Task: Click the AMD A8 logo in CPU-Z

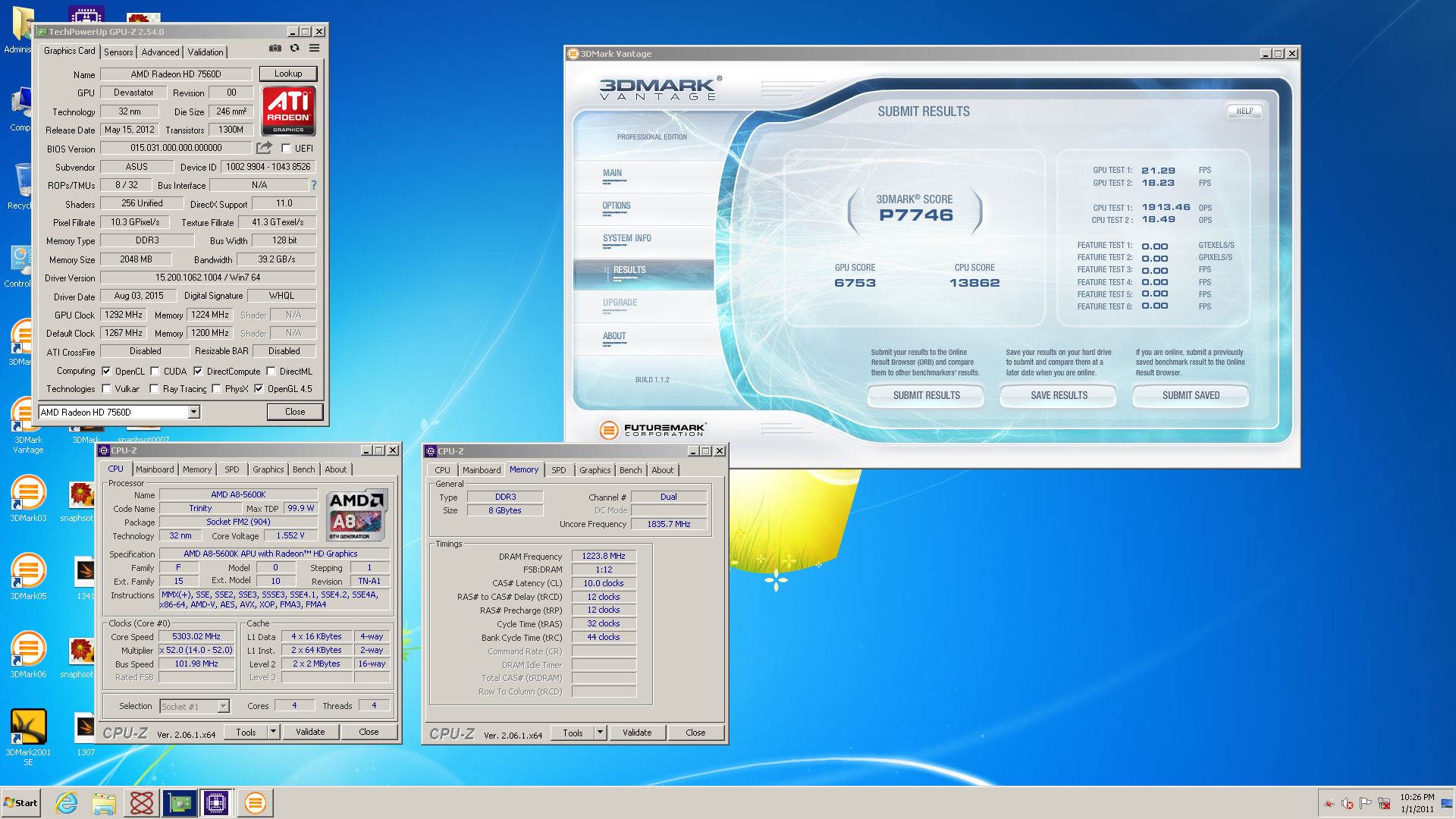Action: click(x=357, y=514)
